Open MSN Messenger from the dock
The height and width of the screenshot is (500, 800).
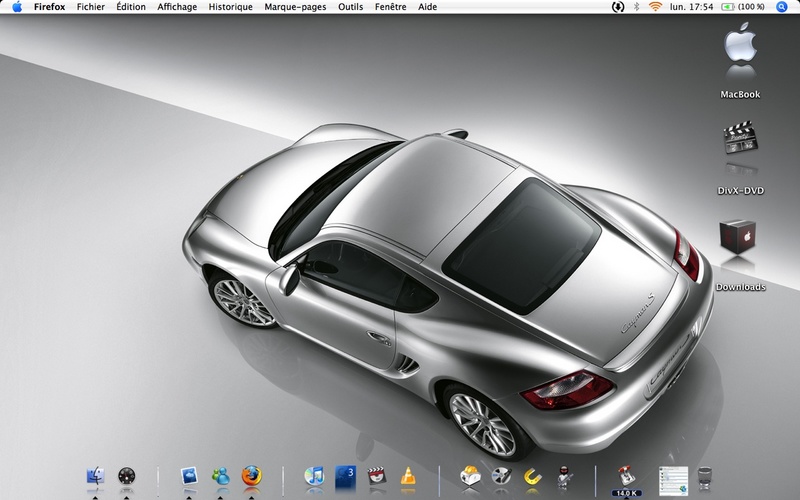pyautogui.click(x=220, y=476)
